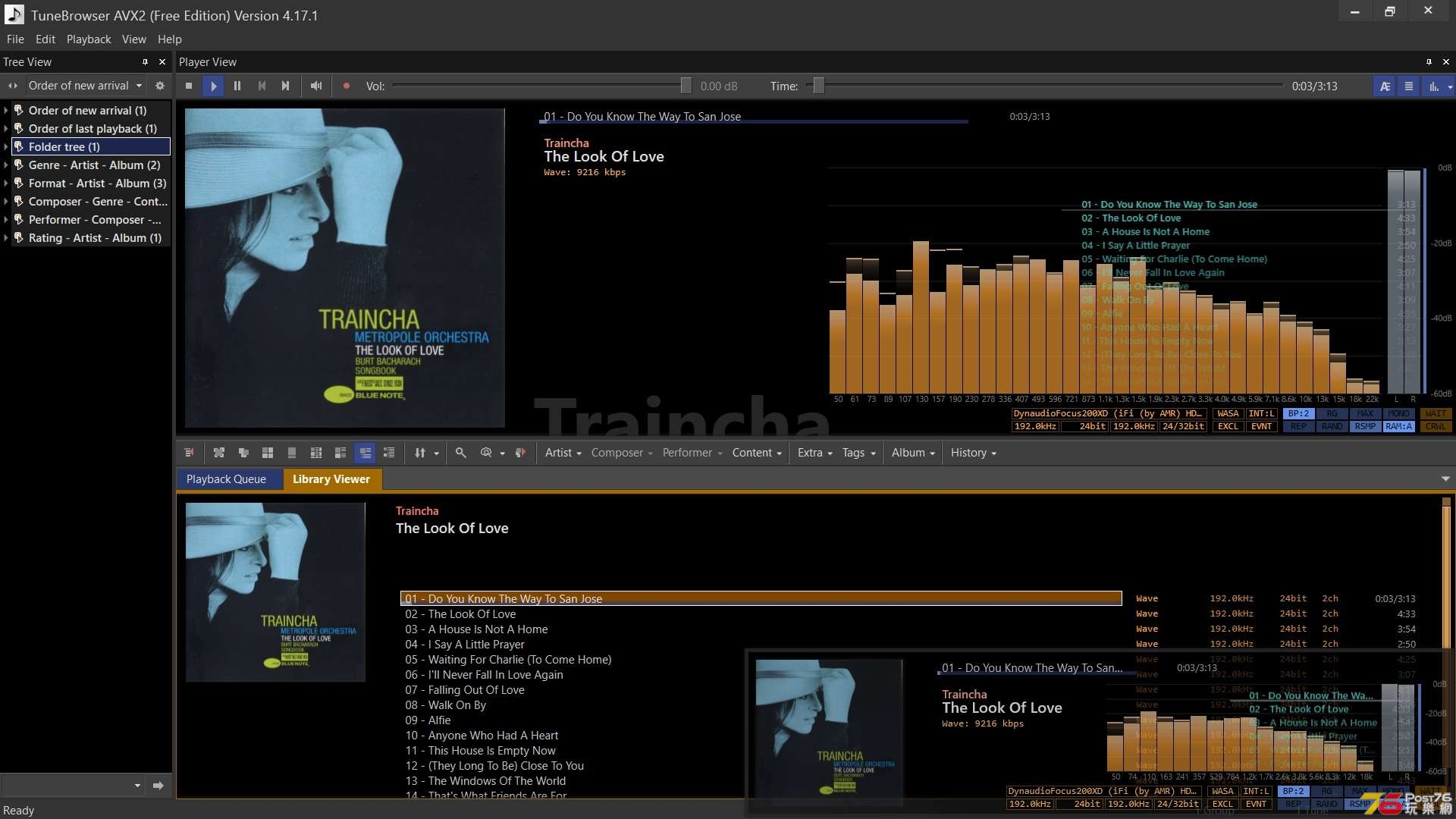Toggle the MONO indicator
The height and width of the screenshot is (819, 1456).
1398,413
